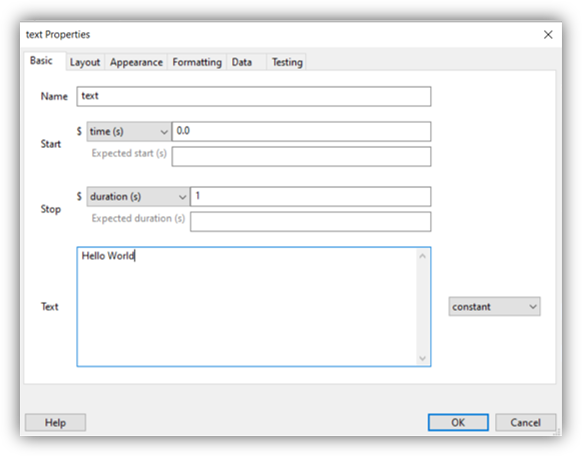
Task: Select the Formatting tab
Action: pos(197,62)
